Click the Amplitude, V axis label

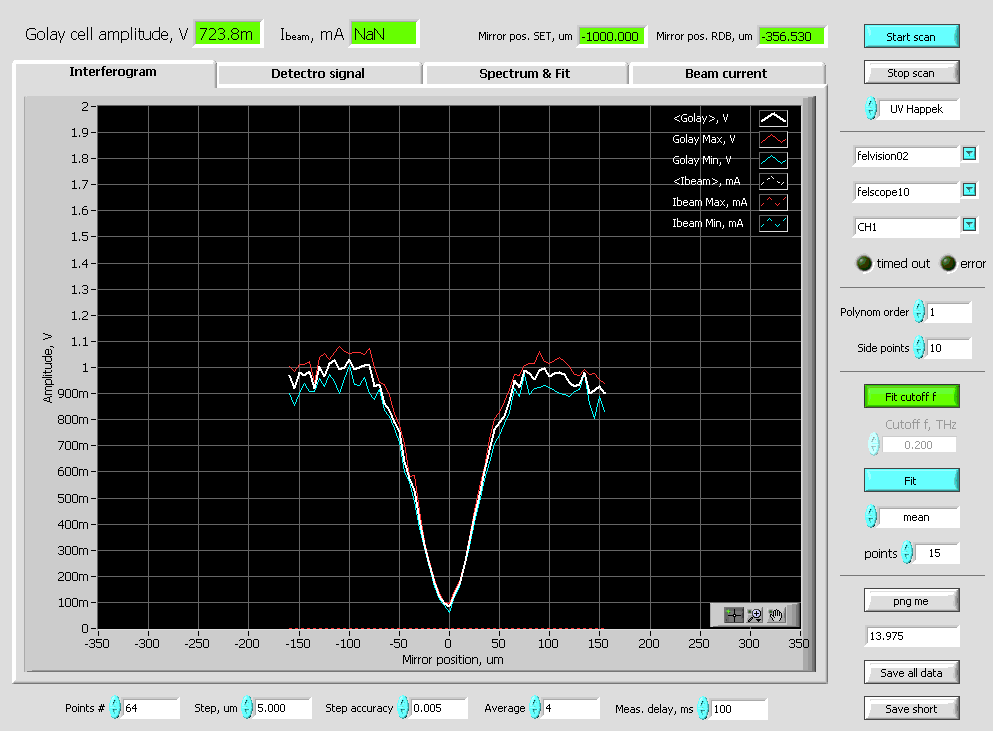tap(47, 368)
